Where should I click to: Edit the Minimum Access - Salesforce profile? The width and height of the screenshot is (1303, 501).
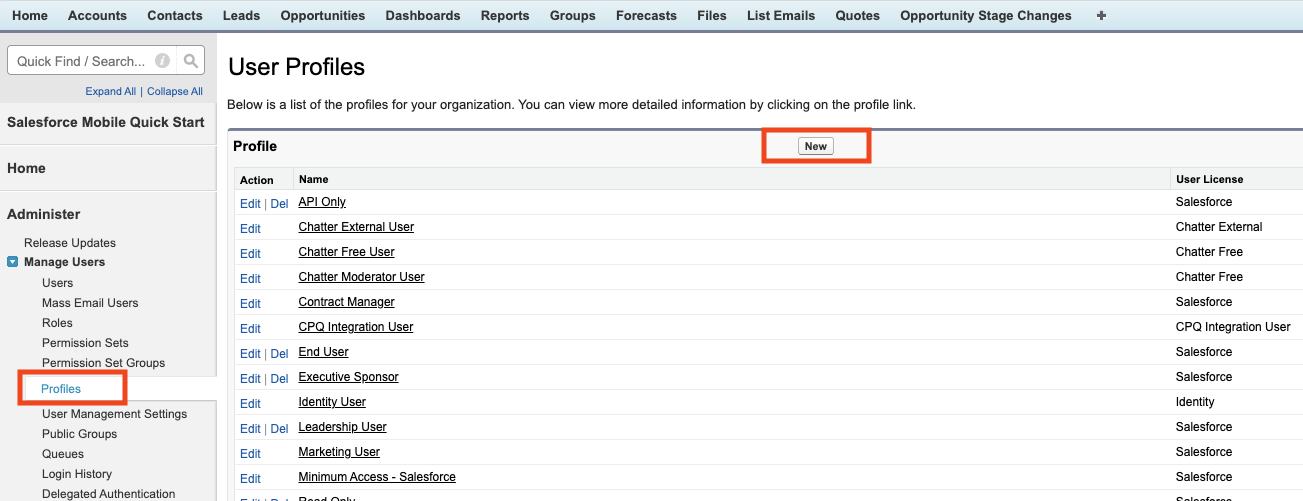[250, 478]
